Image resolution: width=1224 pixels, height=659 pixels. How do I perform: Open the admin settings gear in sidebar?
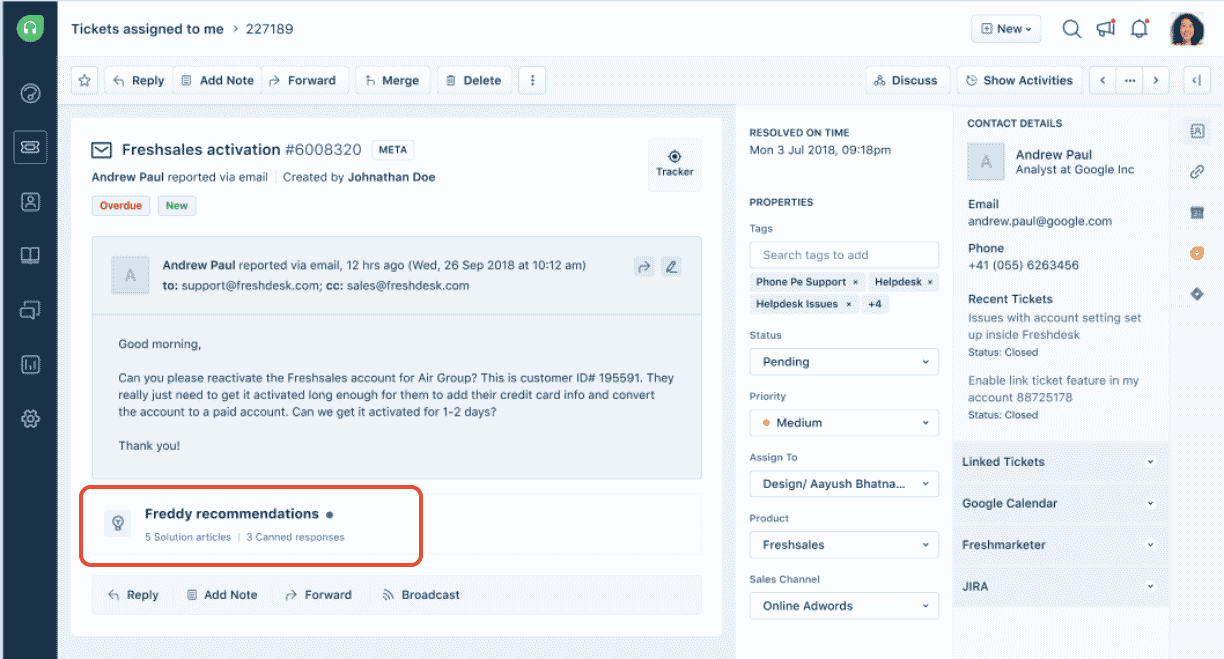30,419
